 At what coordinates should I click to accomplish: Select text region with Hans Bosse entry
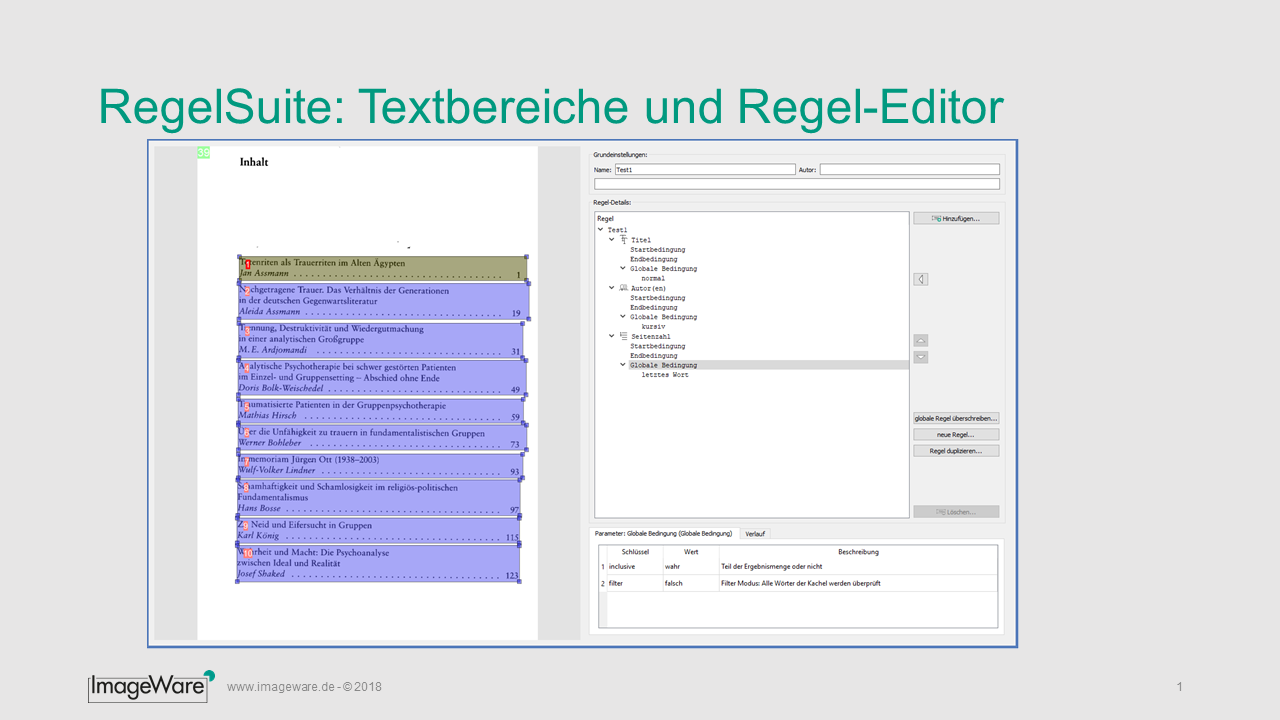click(379, 498)
